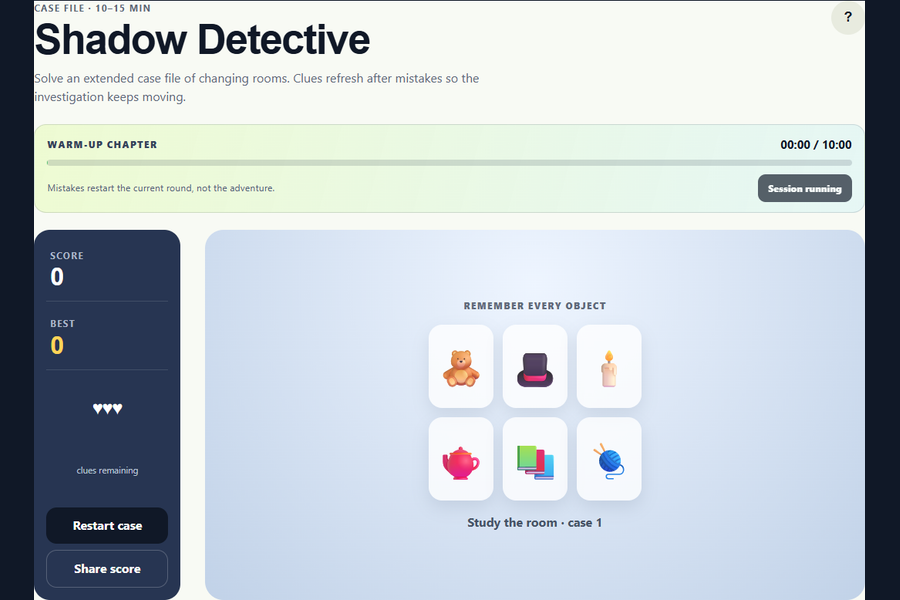Click the Shadow Detective title
The height and width of the screenshot is (600, 900).
[202, 40]
